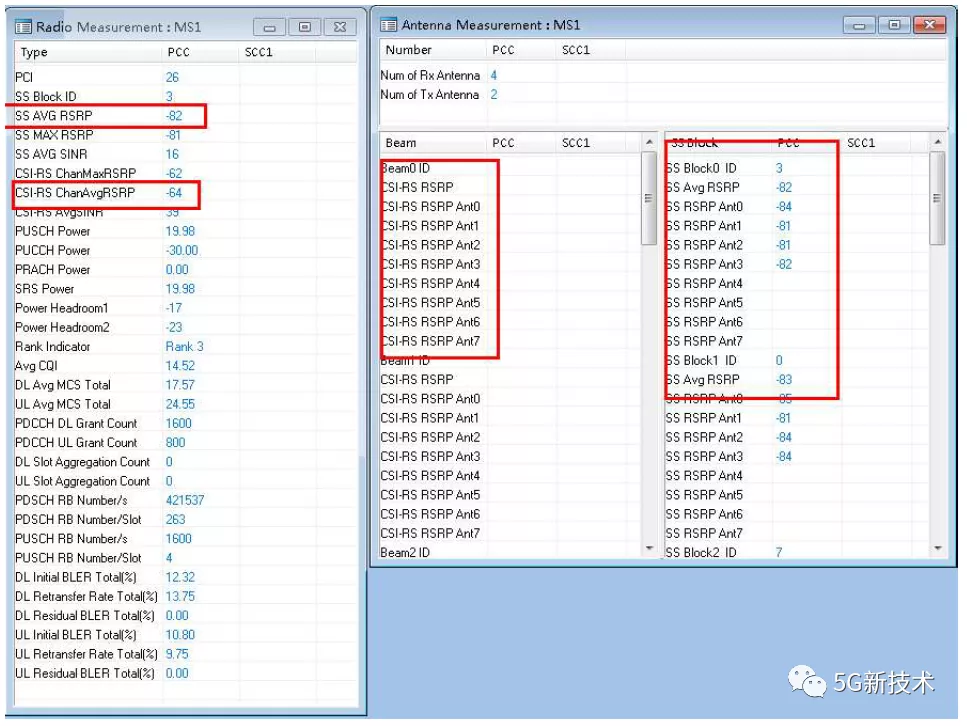Select the SS Block1 ID row
The width and height of the screenshot is (967, 726).
(x=797, y=360)
